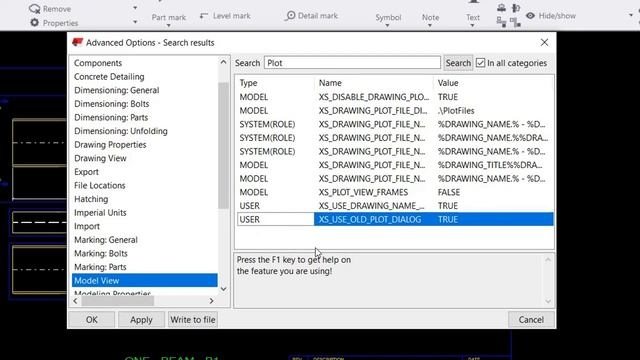Click the %DRAWING_TITLE%%DRA... value cell

coord(493,165)
